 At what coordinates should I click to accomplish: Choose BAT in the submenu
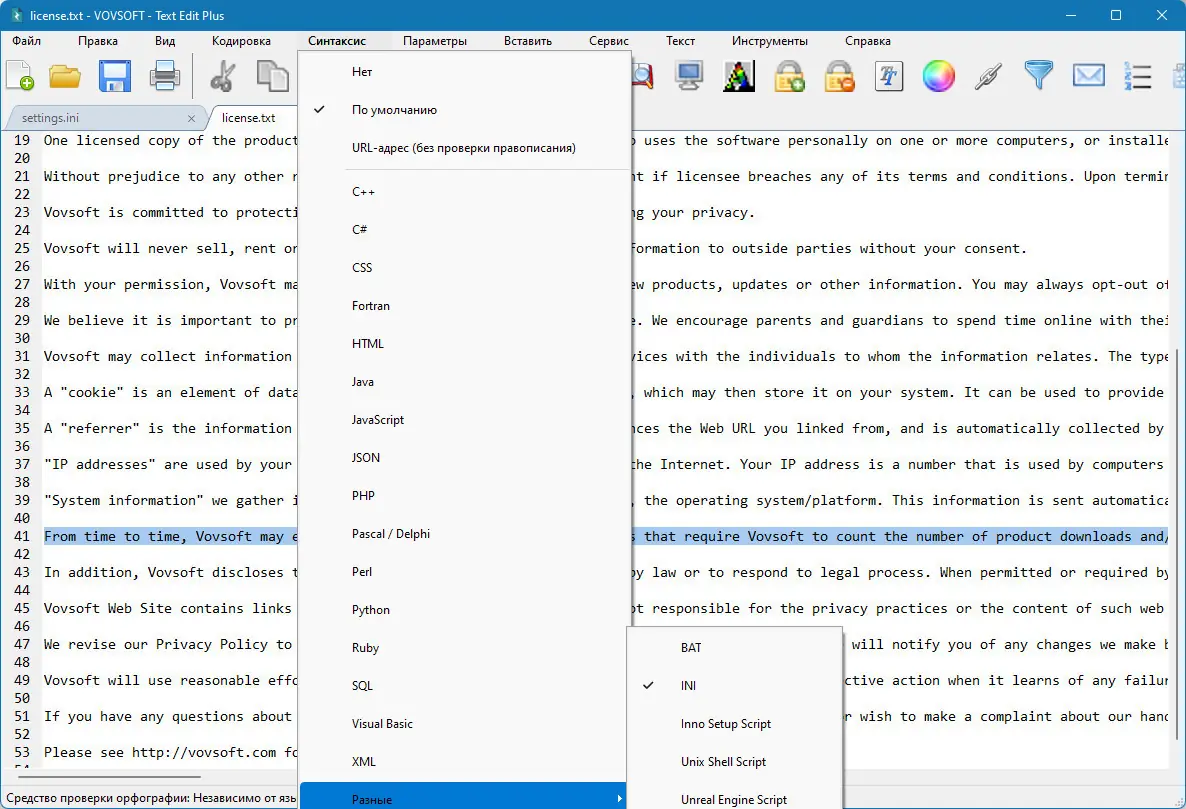click(734, 648)
